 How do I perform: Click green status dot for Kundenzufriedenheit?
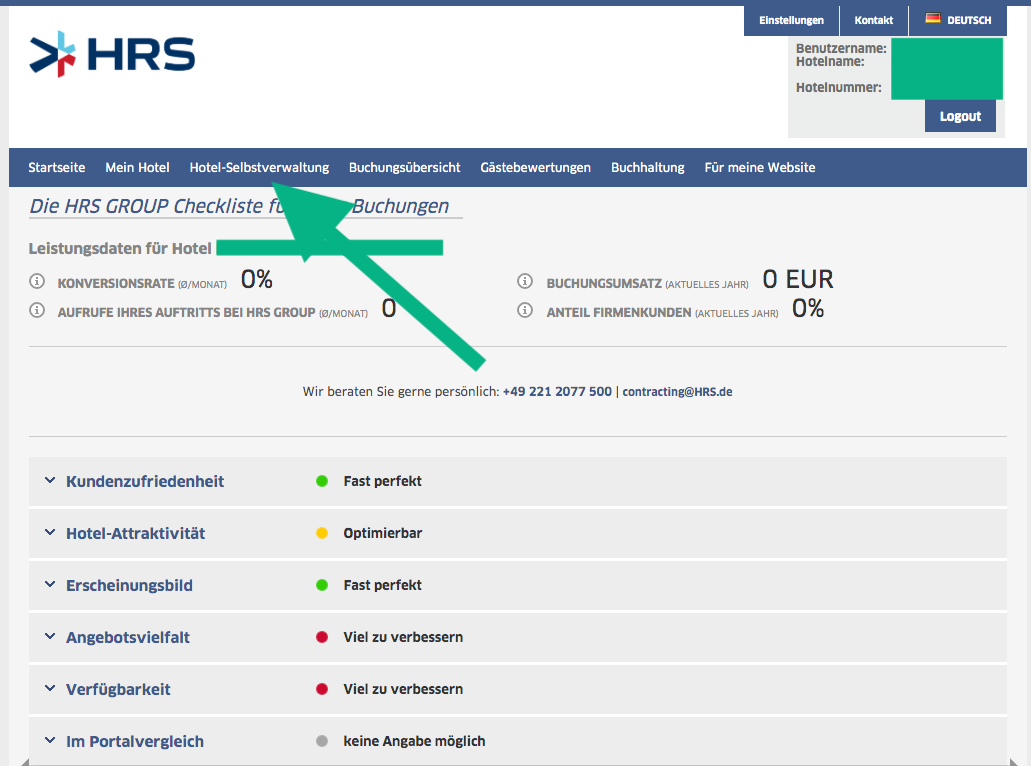pyautogui.click(x=322, y=481)
